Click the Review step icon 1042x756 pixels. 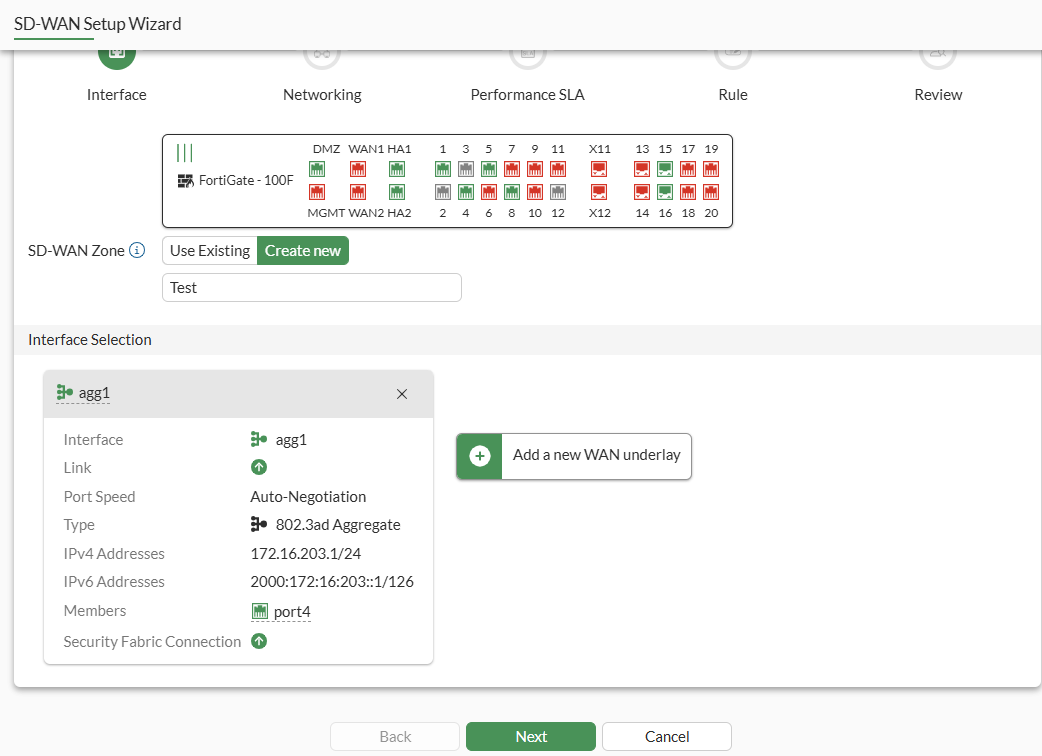coord(937,57)
